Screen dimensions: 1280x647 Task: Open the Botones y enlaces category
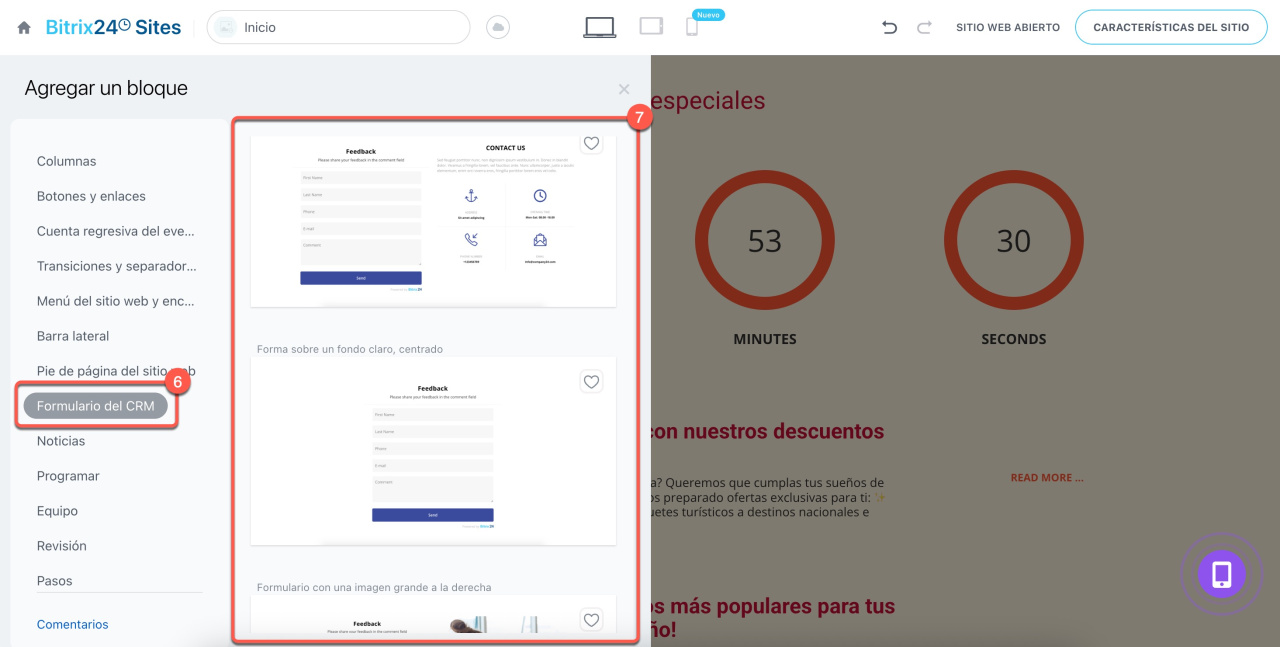[x=91, y=196]
